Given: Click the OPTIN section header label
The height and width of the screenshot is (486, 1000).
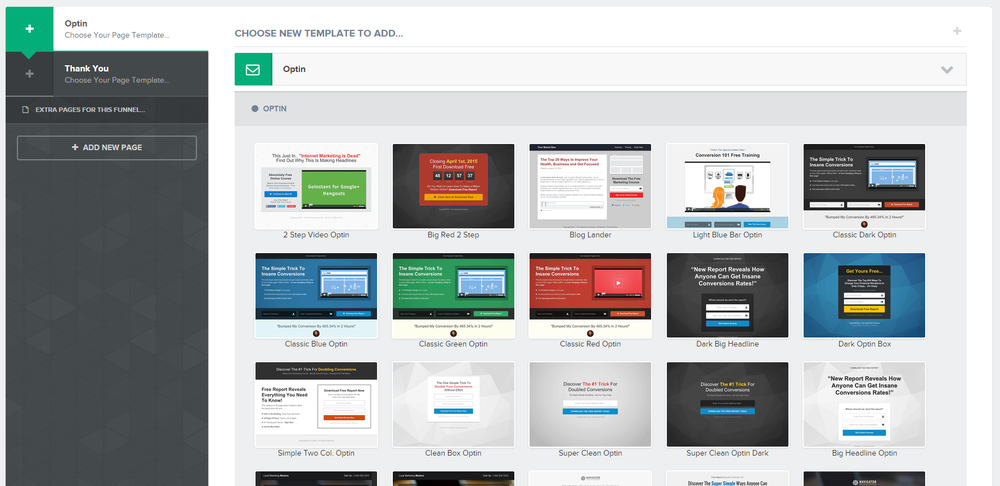Looking at the screenshot, I should (275, 109).
